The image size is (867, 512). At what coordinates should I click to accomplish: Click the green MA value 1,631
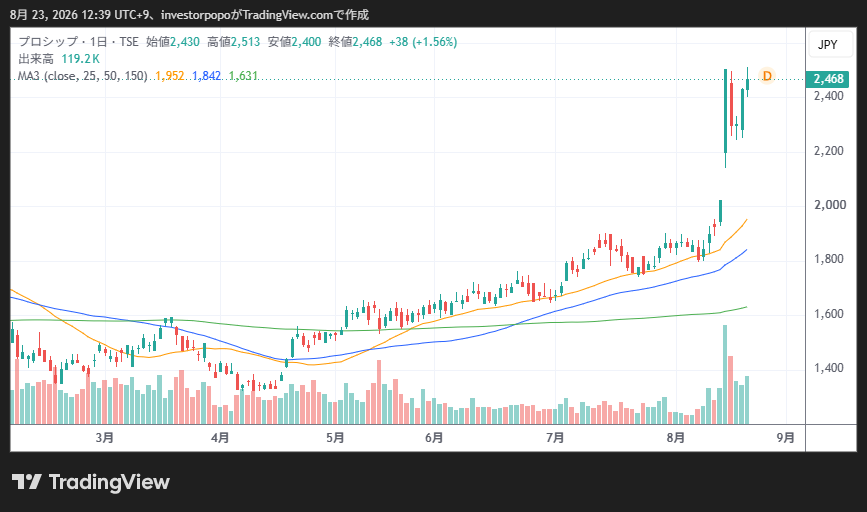click(243, 76)
